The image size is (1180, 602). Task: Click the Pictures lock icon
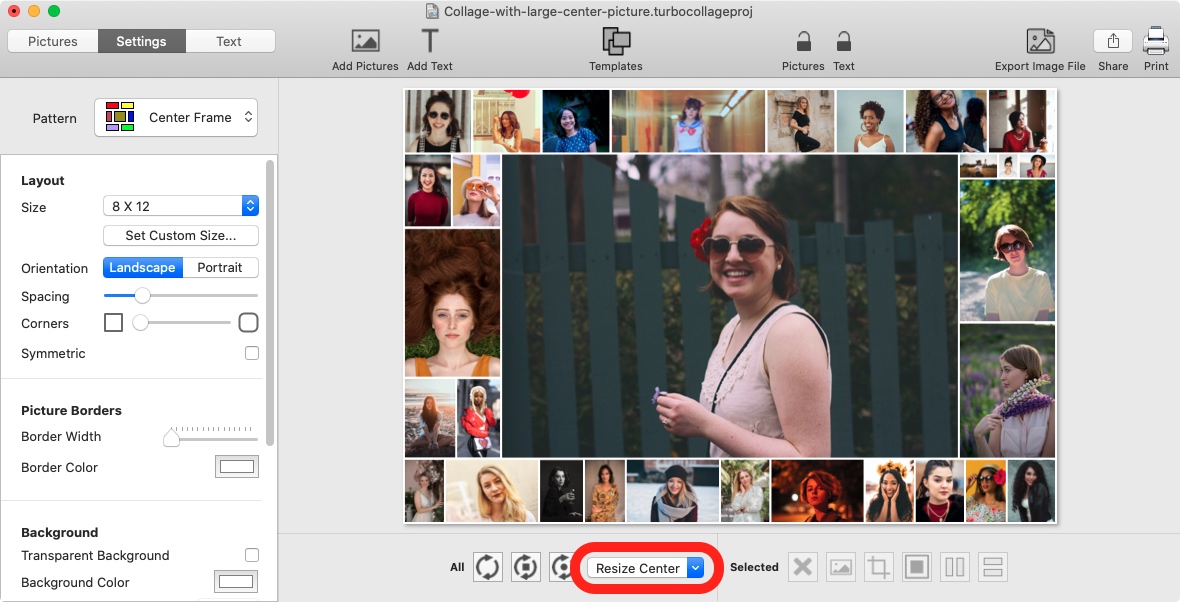[x=802, y=41]
